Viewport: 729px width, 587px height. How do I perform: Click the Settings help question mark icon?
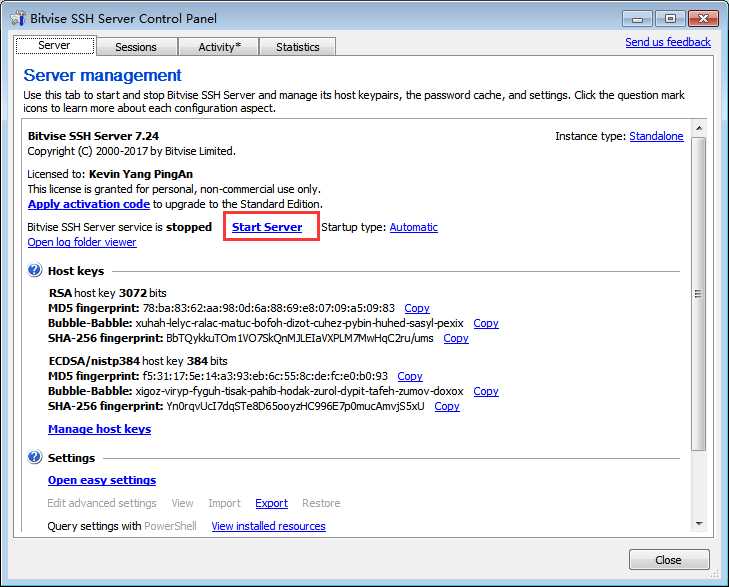tap(35, 457)
